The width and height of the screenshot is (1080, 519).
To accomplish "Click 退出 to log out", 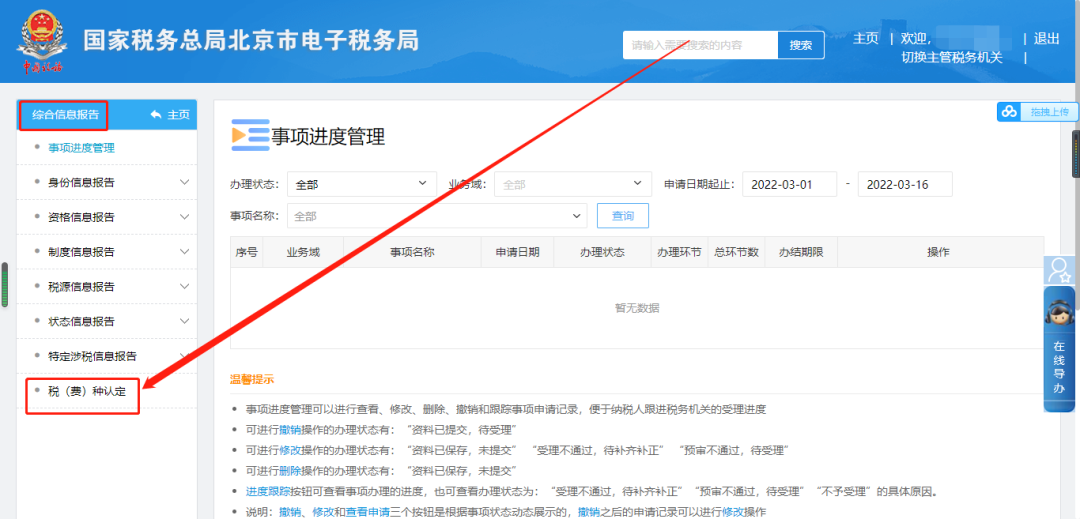I will point(1046,39).
